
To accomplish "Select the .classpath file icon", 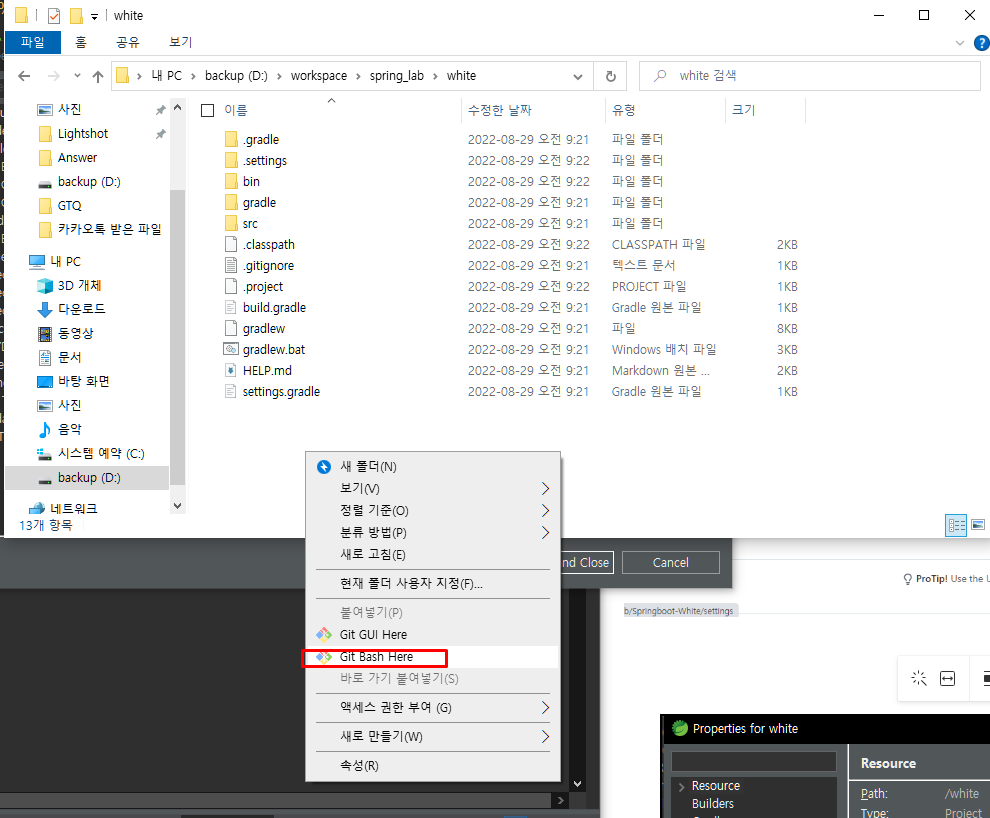I will (232, 244).
